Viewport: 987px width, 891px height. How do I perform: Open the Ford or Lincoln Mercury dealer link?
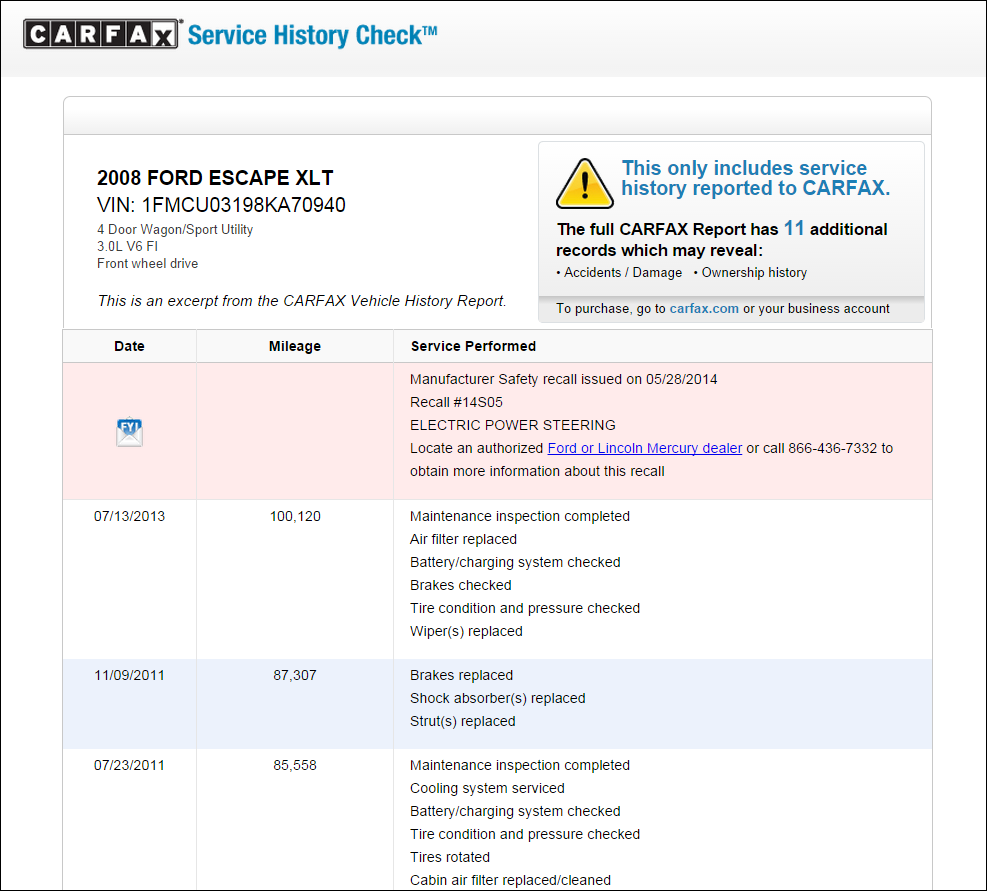tap(644, 448)
